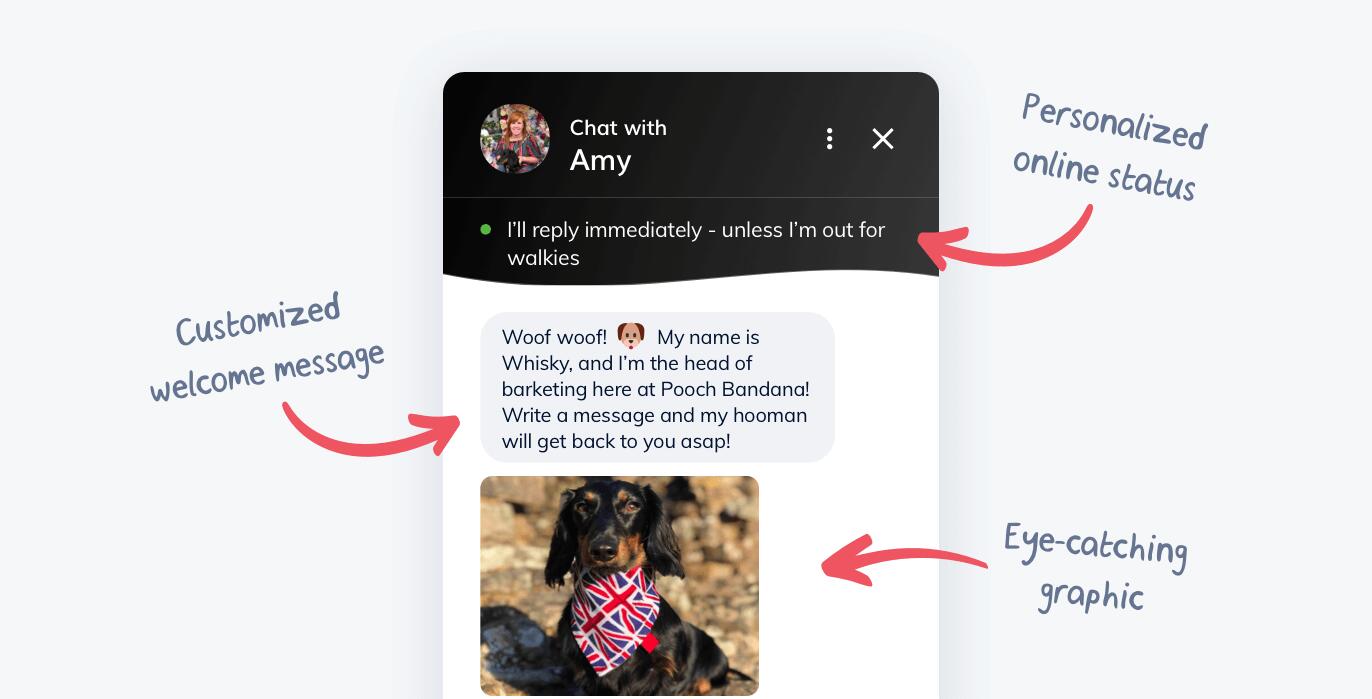Open the three-dot options menu
The width and height of the screenshot is (1372, 699).
(x=829, y=139)
